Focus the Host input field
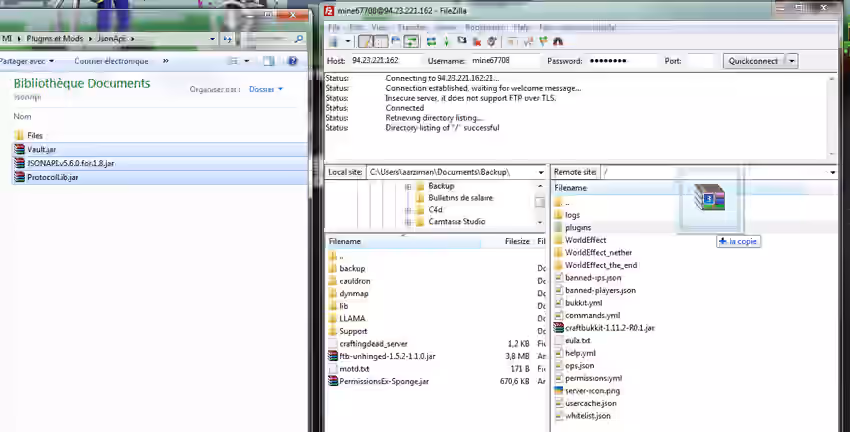Screen dimensions: 850x432 pyautogui.click(x=385, y=61)
